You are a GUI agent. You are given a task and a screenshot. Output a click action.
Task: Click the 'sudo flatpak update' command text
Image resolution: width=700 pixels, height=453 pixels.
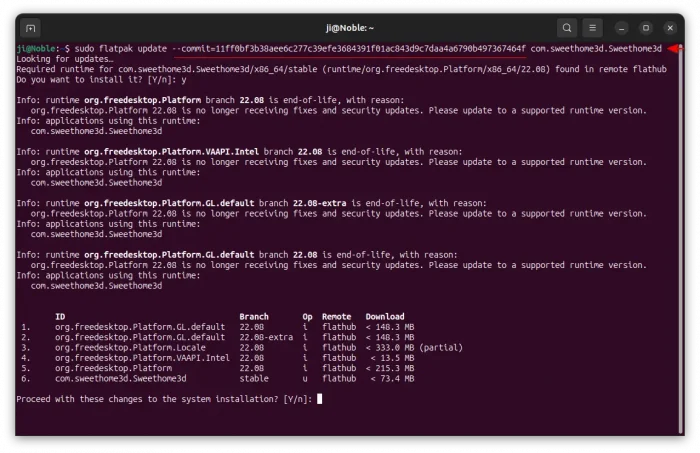pyautogui.click(x=121, y=49)
